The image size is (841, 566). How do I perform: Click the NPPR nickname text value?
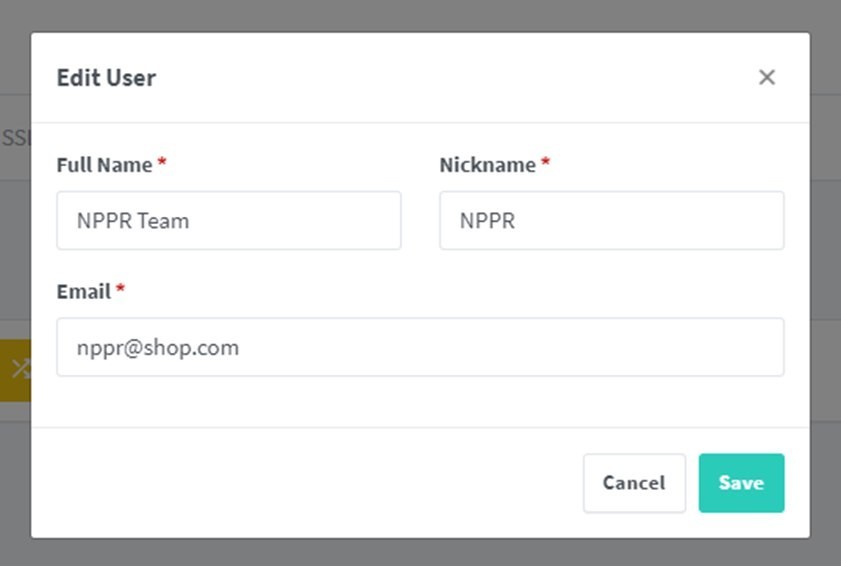point(487,220)
